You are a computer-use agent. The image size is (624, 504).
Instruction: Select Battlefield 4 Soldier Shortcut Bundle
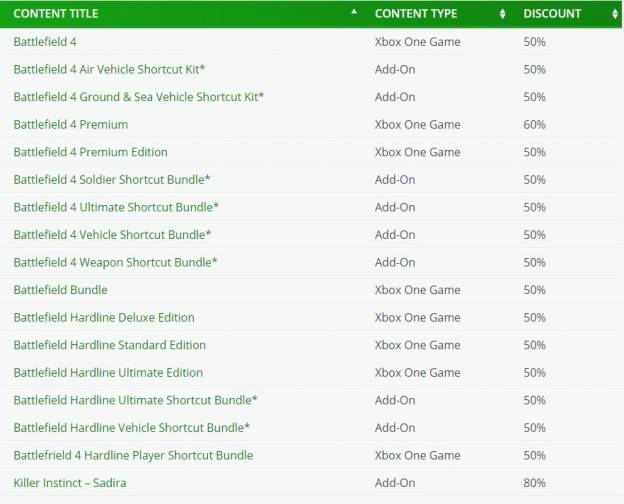(x=112, y=180)
